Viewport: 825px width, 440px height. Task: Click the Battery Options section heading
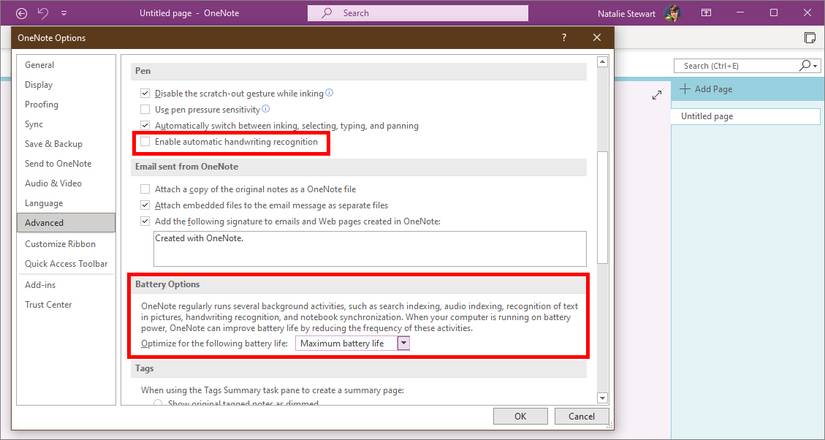pyautogui.click(x=167, y=284)
